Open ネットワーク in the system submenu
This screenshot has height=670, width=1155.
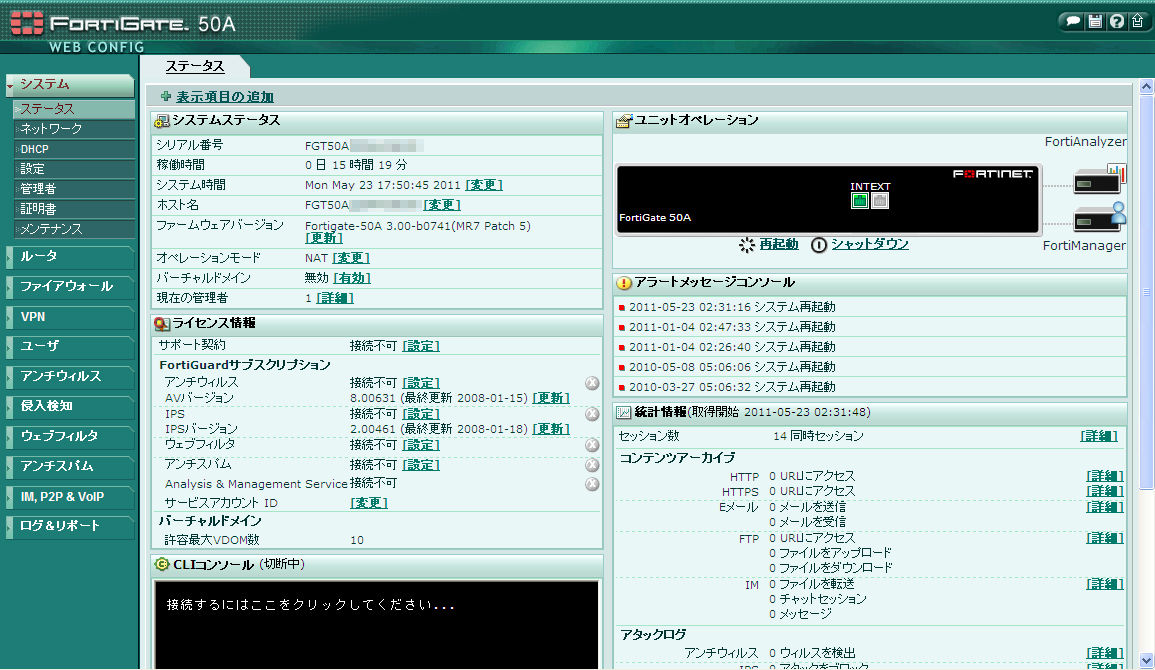tap(74, 129)
